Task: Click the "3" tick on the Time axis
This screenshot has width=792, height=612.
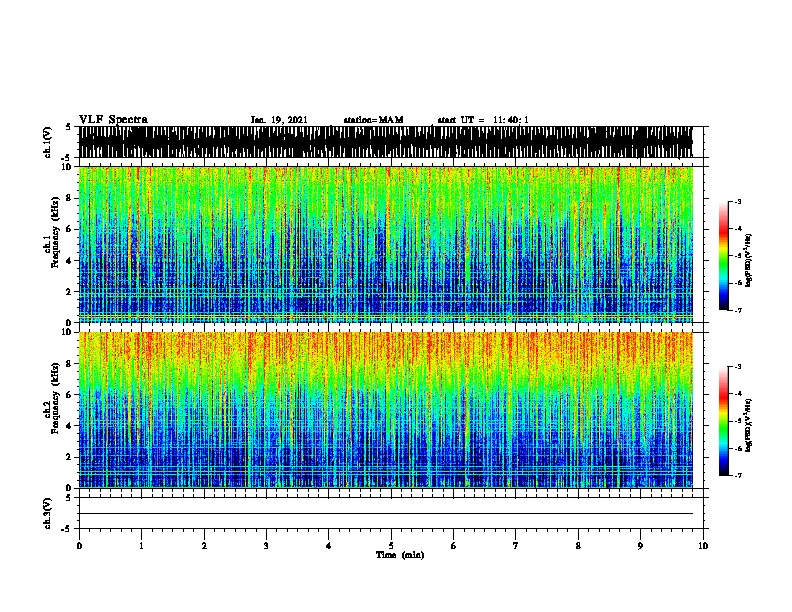Action: coord(266,546)
